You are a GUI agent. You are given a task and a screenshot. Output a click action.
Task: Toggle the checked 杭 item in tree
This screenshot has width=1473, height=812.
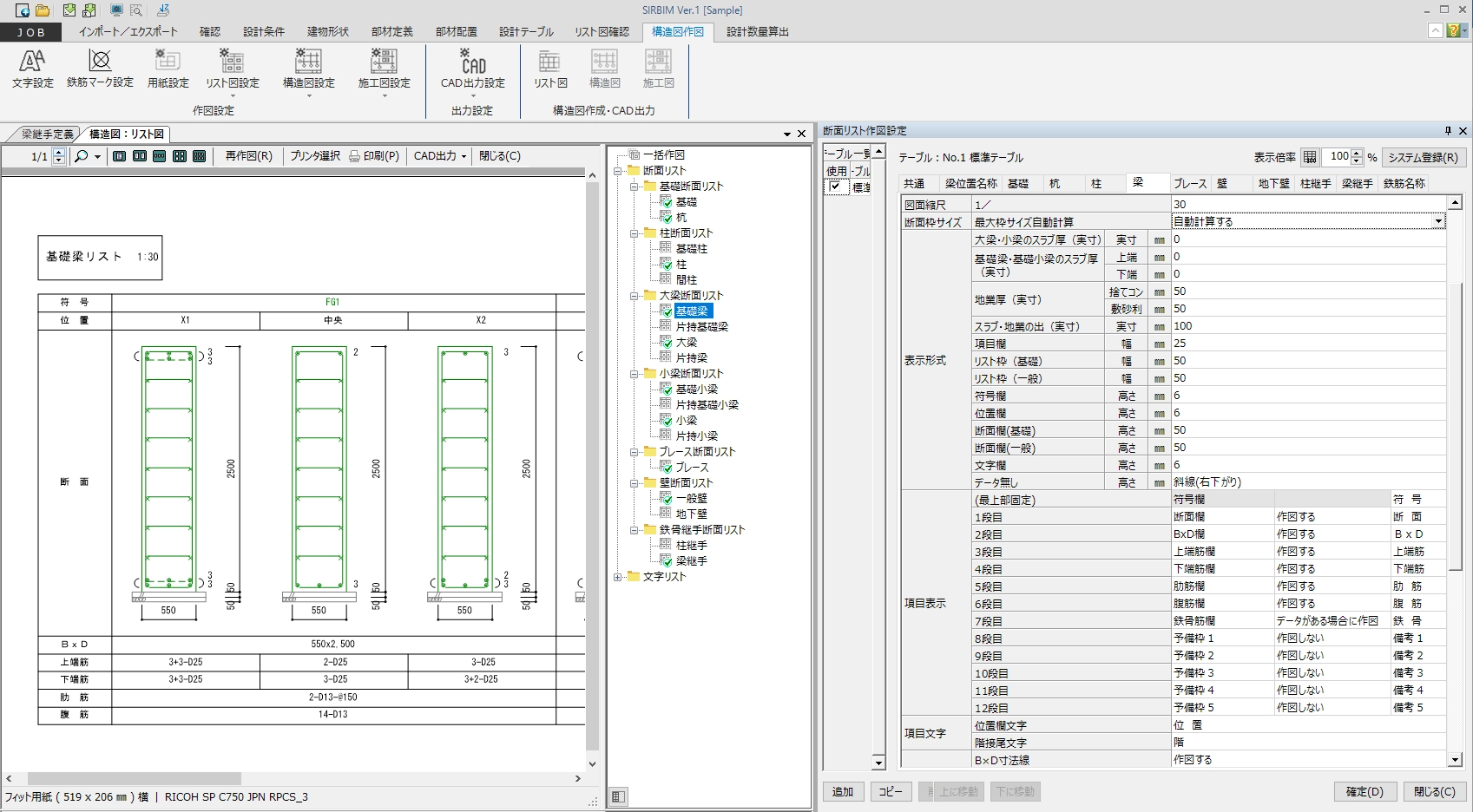coord(667,217)
